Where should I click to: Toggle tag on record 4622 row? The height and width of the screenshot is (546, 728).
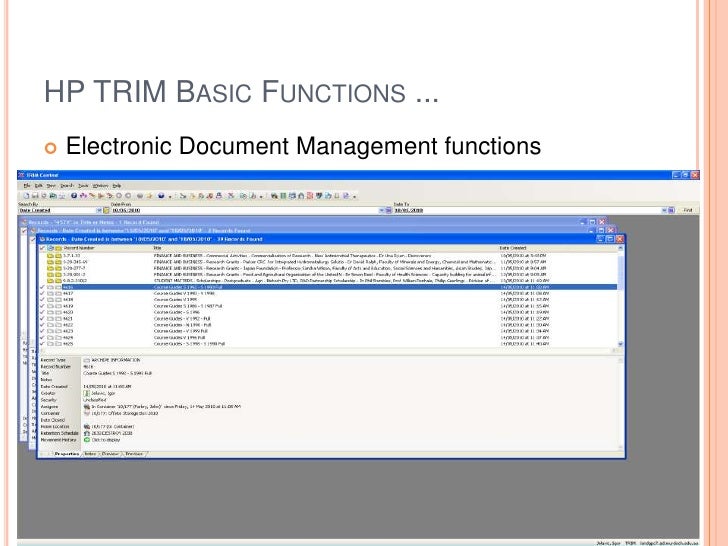[42, 325]
